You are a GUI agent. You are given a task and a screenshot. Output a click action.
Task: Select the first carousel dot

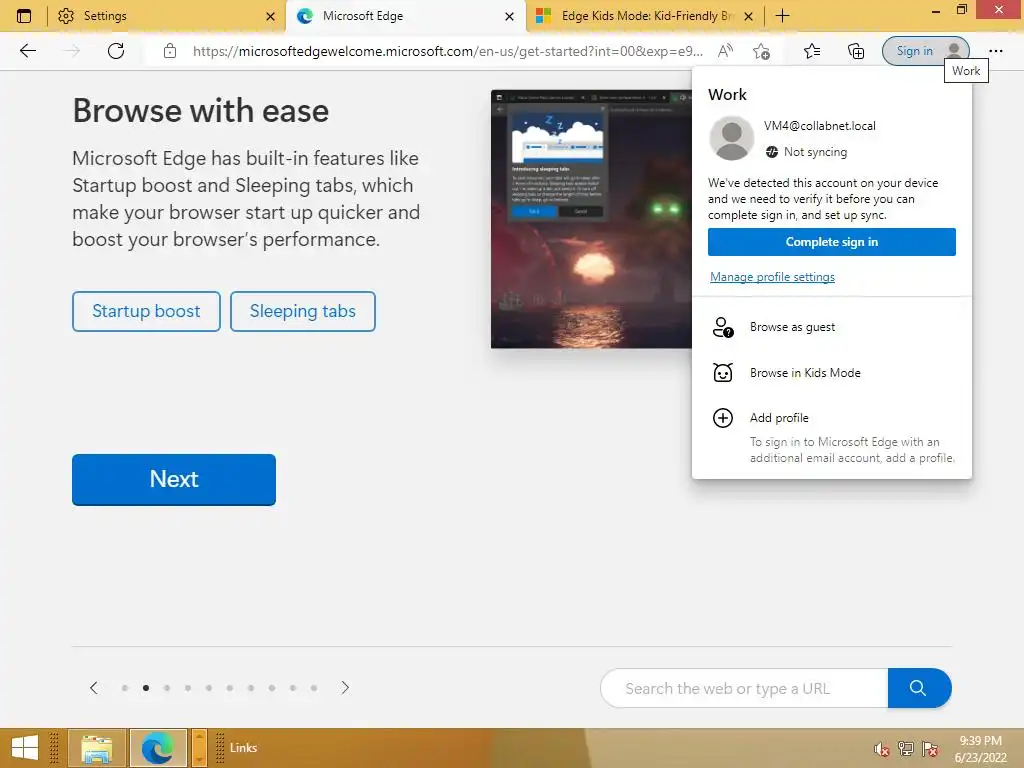(x=125, y=688)
